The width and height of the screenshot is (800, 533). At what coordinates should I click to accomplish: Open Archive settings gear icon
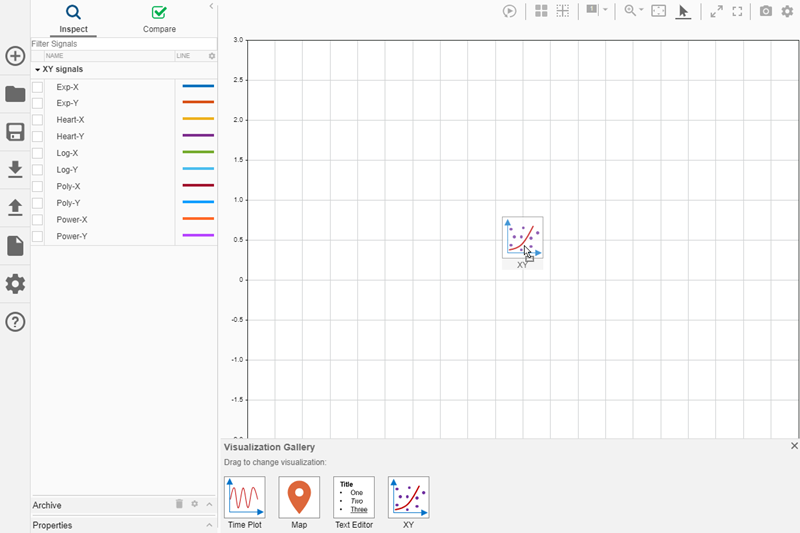(x=194, y=504)
